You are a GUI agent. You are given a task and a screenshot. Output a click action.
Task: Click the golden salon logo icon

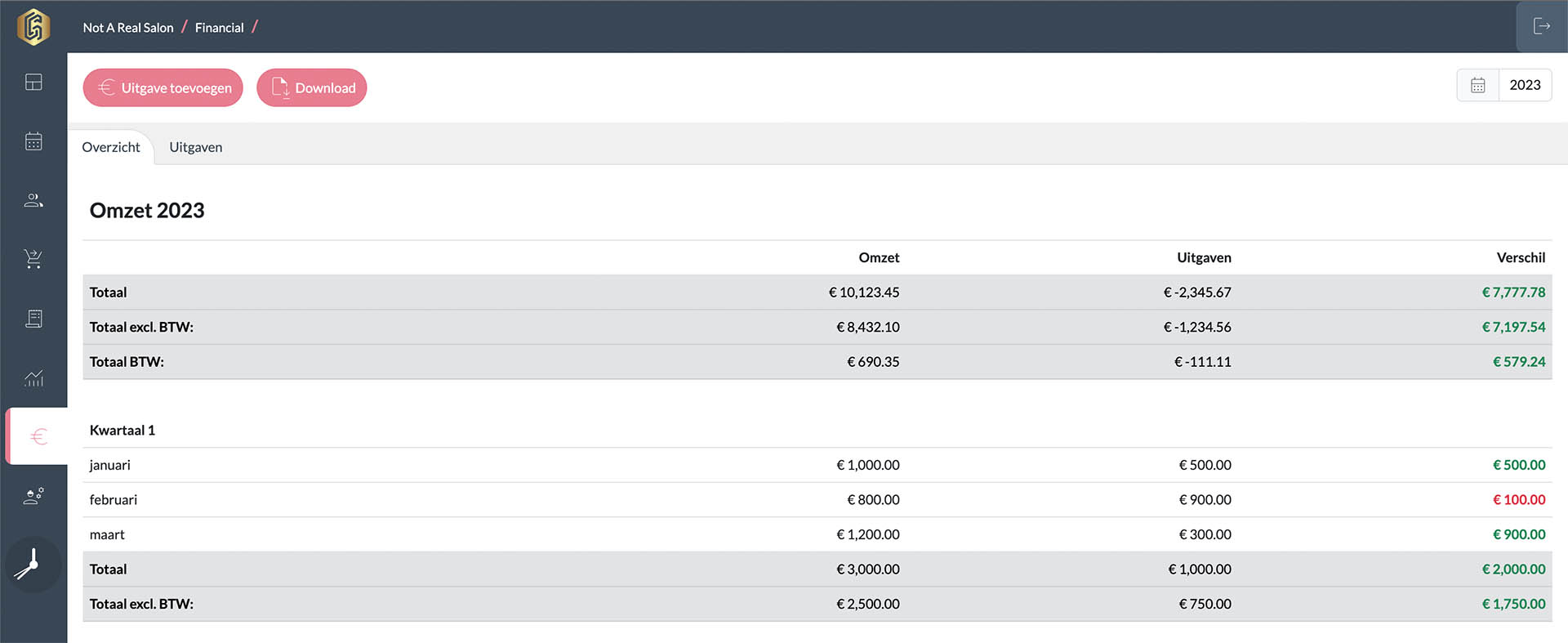pos(33,27)
